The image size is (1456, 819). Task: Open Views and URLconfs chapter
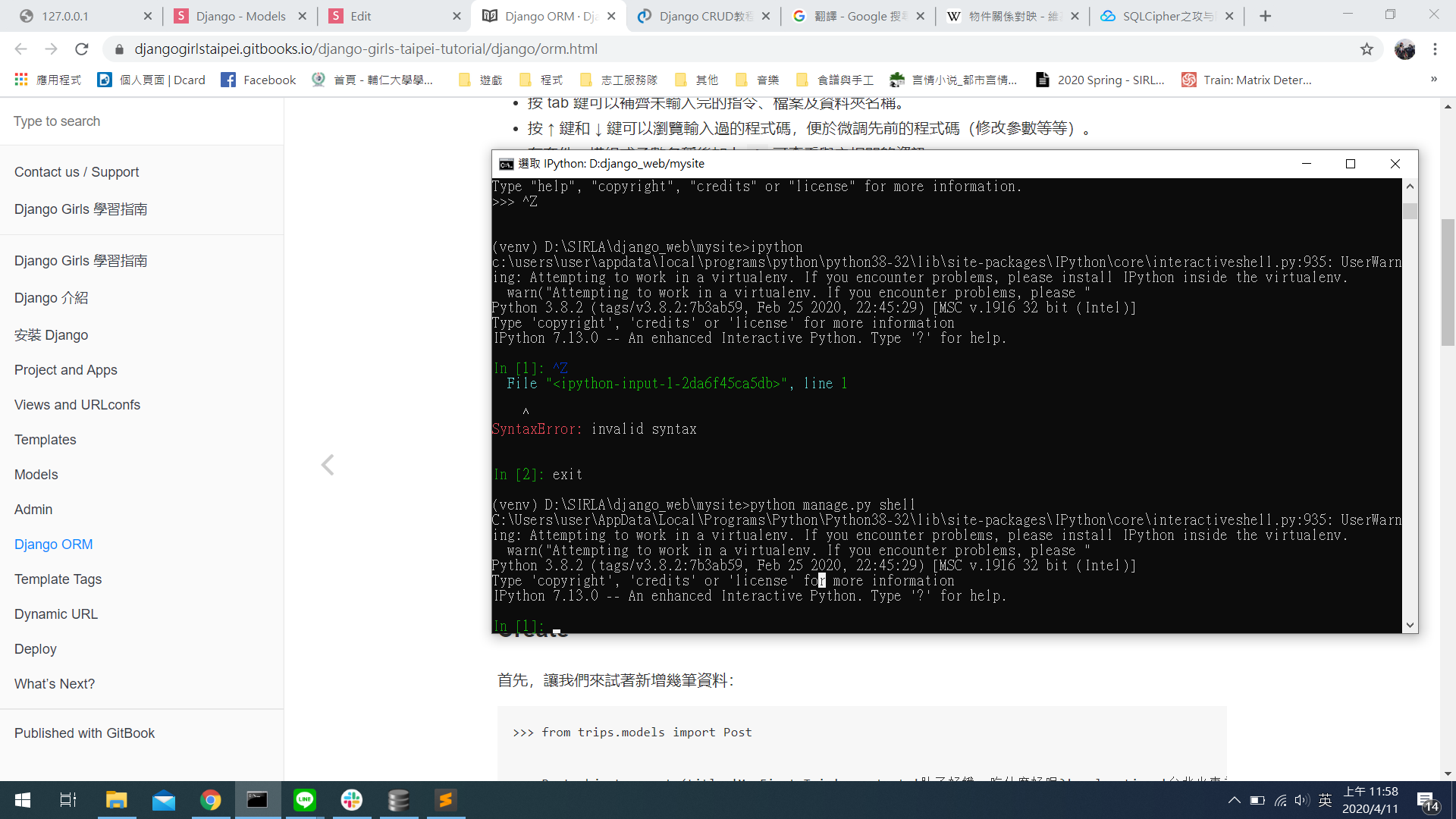77,405
